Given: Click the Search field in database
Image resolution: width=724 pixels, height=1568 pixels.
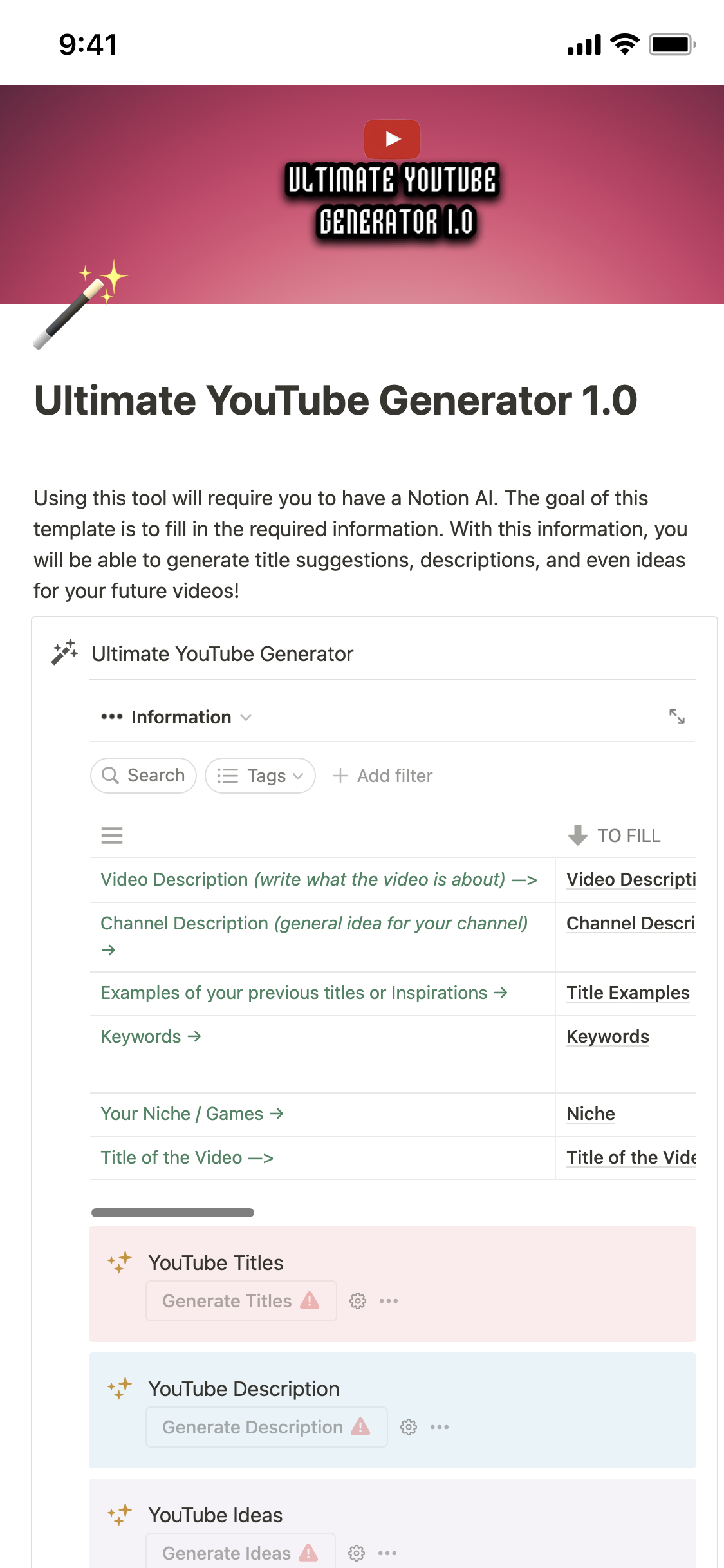Looking at the screenshot, I should coord(144,776).
